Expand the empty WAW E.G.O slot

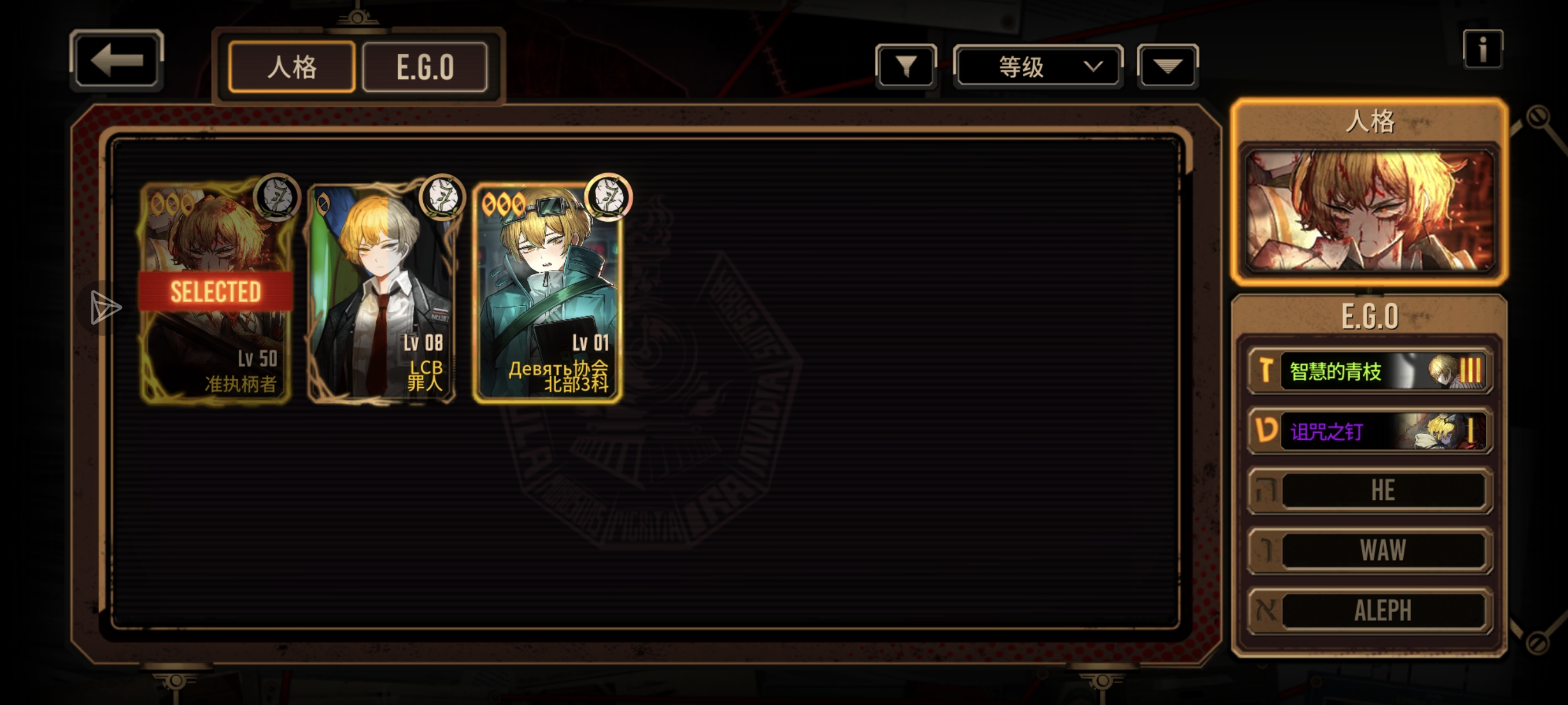point(1369,551)
